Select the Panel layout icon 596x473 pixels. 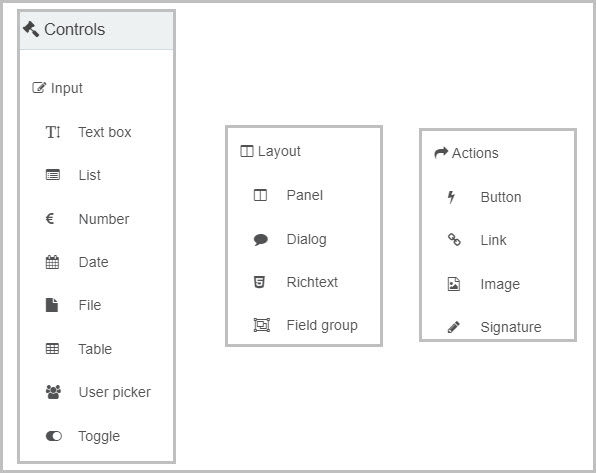click(x=260, y=195)
